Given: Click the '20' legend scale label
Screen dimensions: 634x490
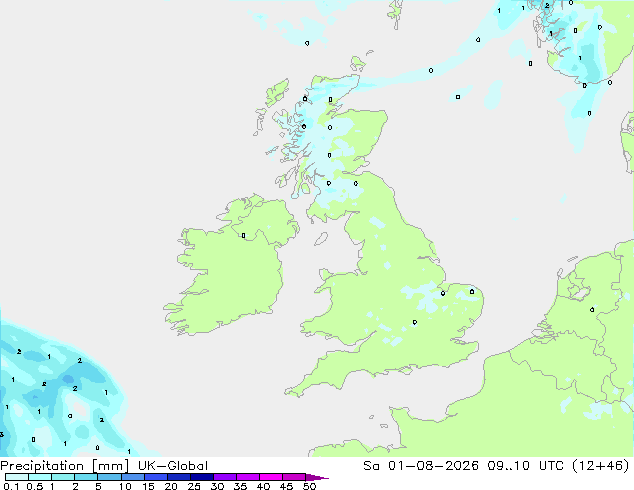Looking at the screenshot, I should [171, 486].
